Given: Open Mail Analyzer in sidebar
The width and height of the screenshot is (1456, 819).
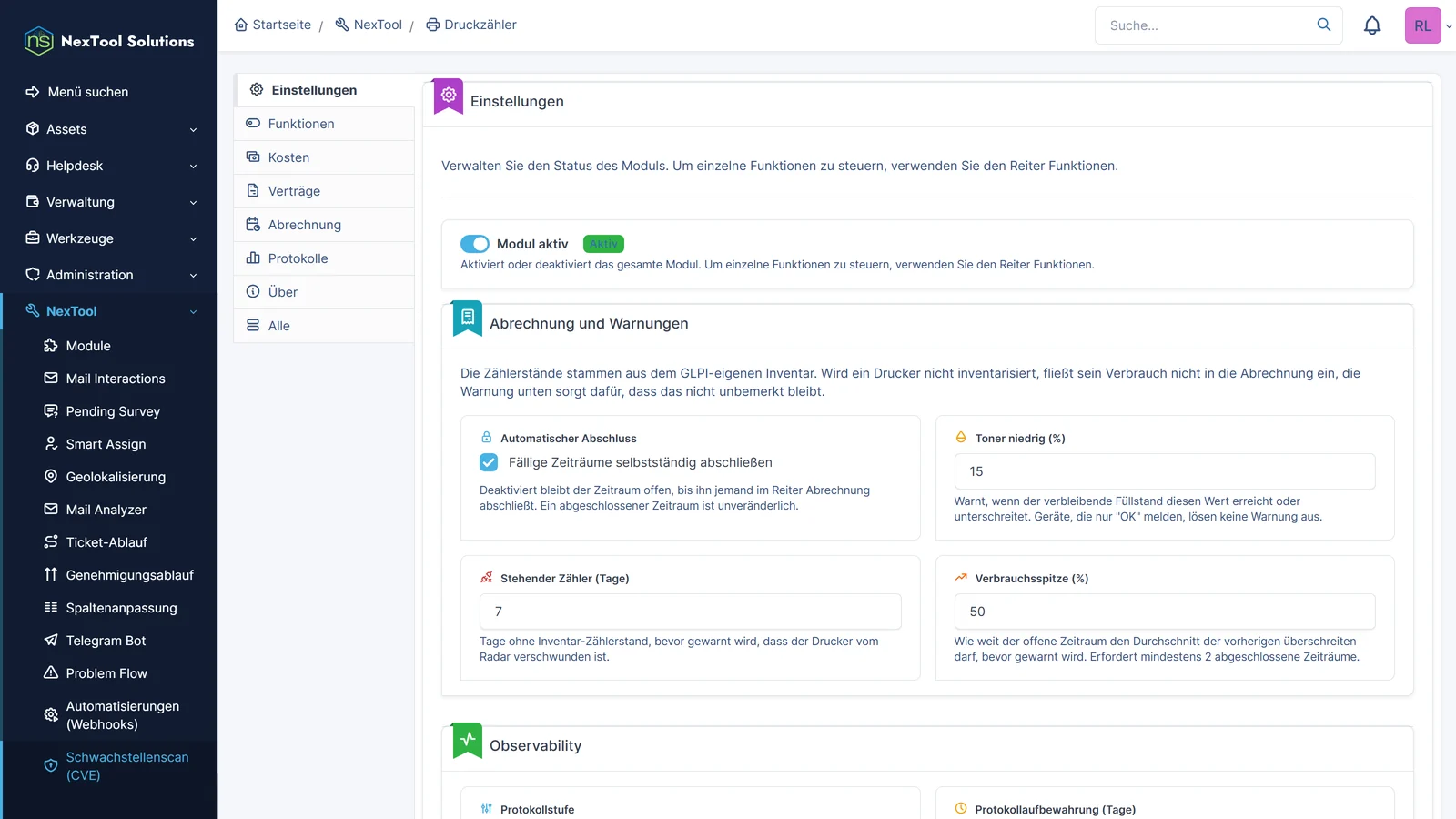Looking at the screenshot, I should [109, 510].
